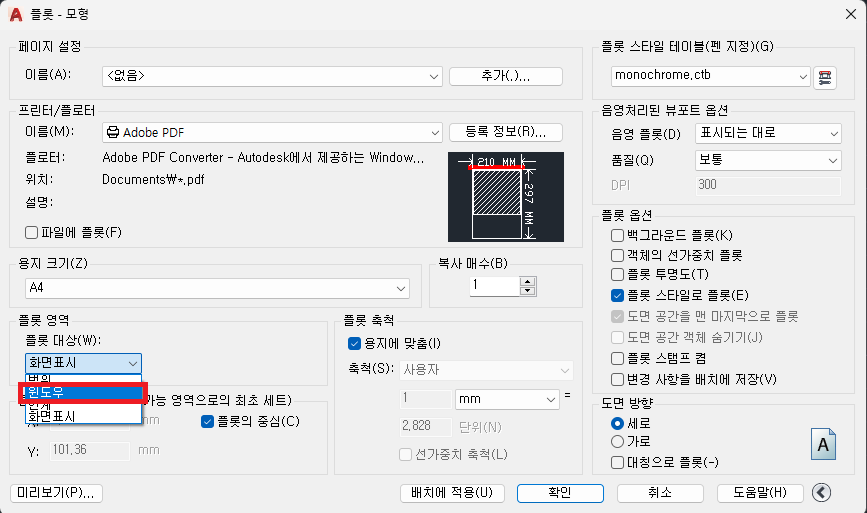Image resolution: width=867 pixels, height=513 pixels.
Task: Click the 복사 매수 number field
Action: 495,286
